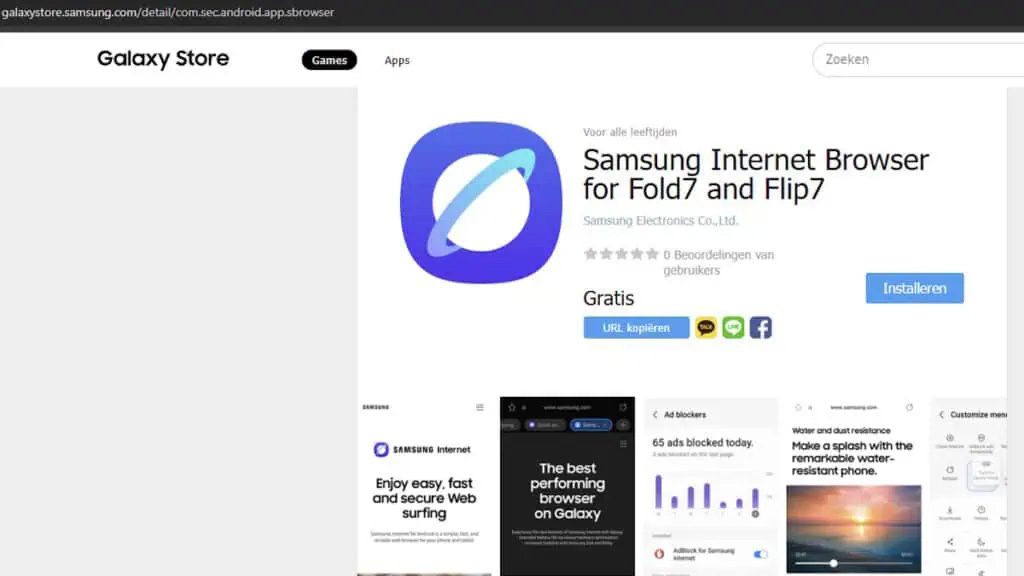The width and height of the screenshot is (1024, 576).
Task: Click the browser address bar URL
Action: click(168, 12)
